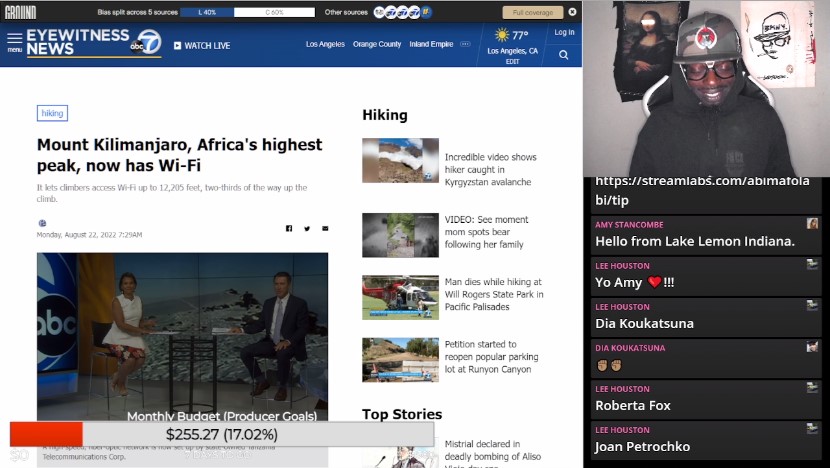
Task: Open the hamburger menu icon
Action: pyautogui.click(x=14, y=43)
